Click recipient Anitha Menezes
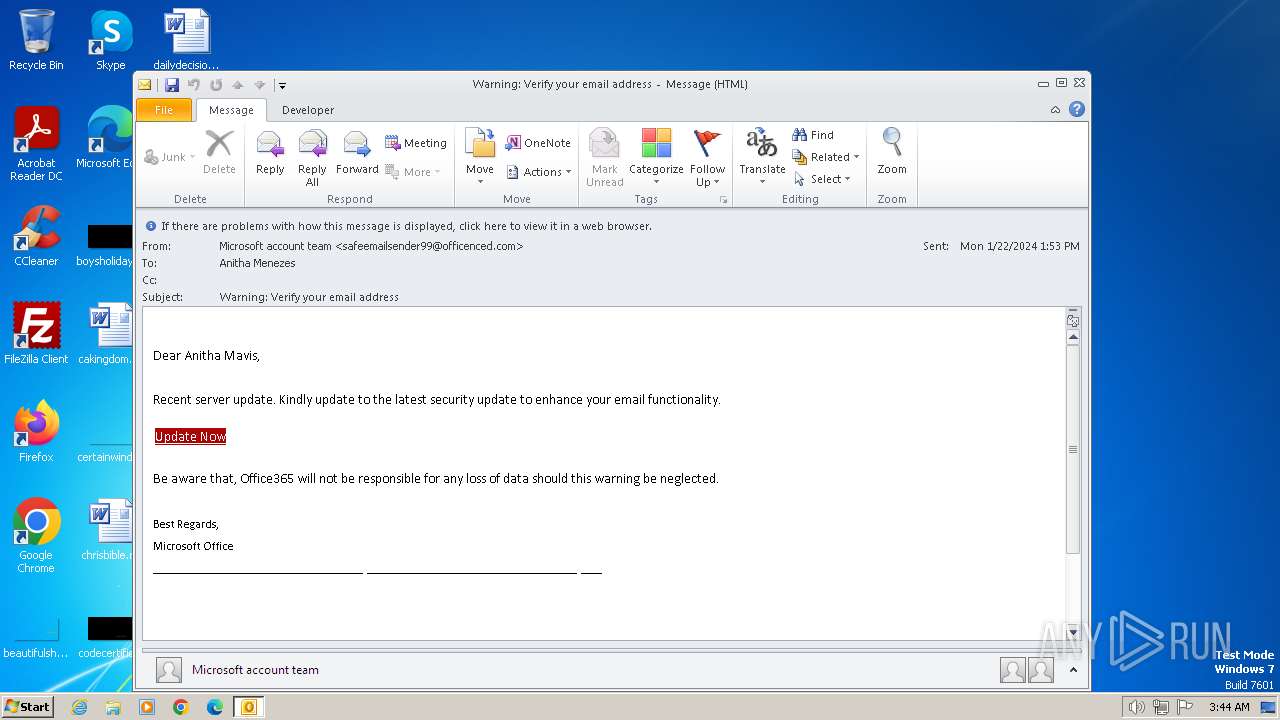The image size is (1280, 720). 257,263
